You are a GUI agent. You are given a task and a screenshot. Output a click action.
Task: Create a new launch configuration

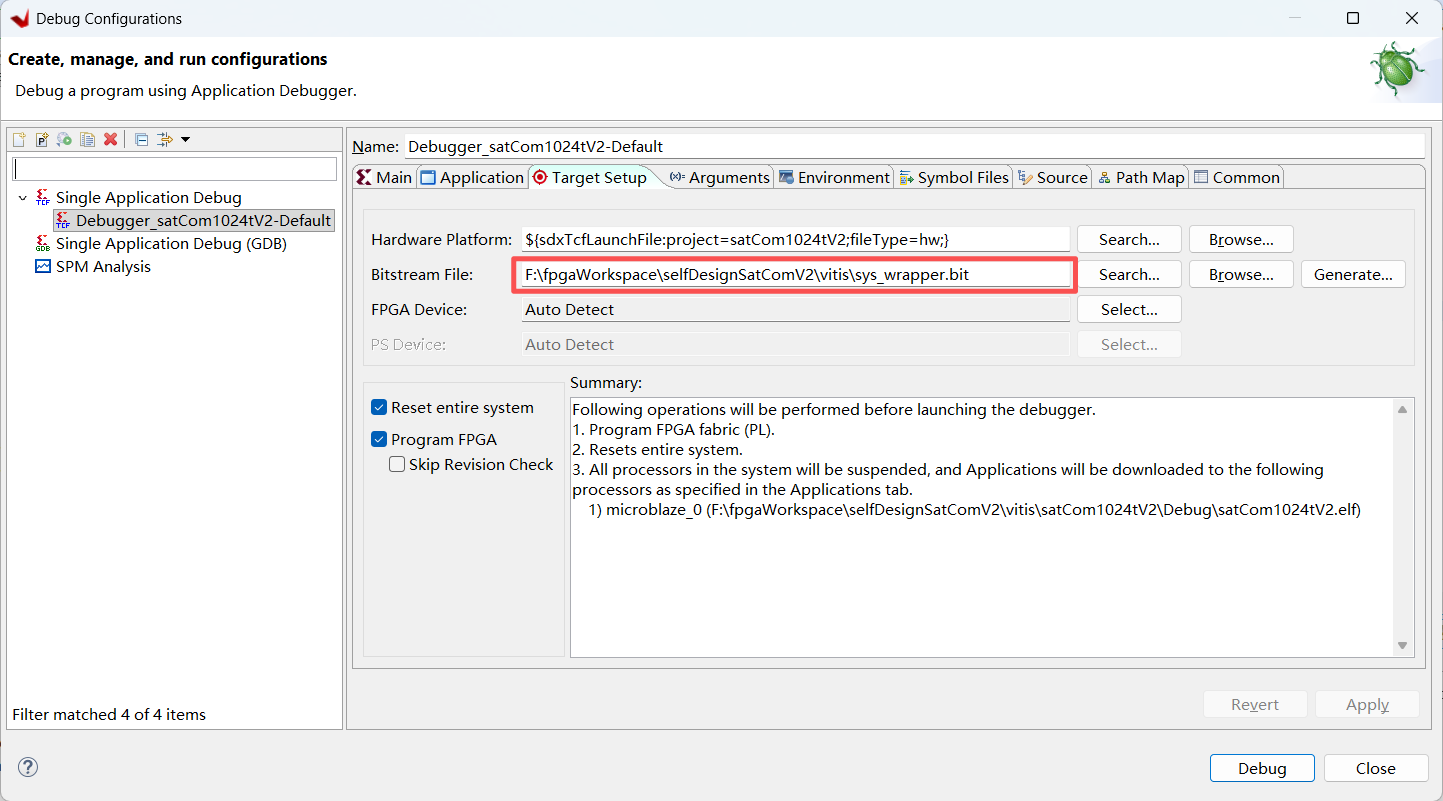click(18, 139)
